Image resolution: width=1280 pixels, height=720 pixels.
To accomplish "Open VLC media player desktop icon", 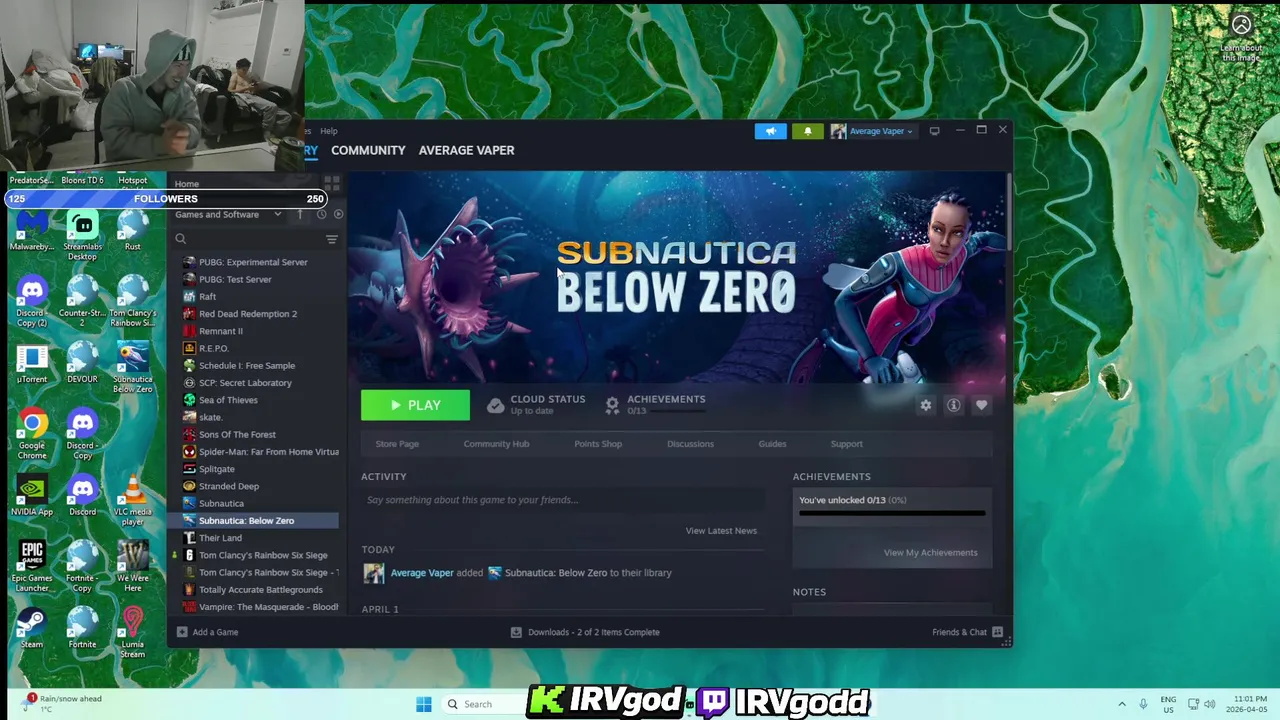I will click(132, 500).
